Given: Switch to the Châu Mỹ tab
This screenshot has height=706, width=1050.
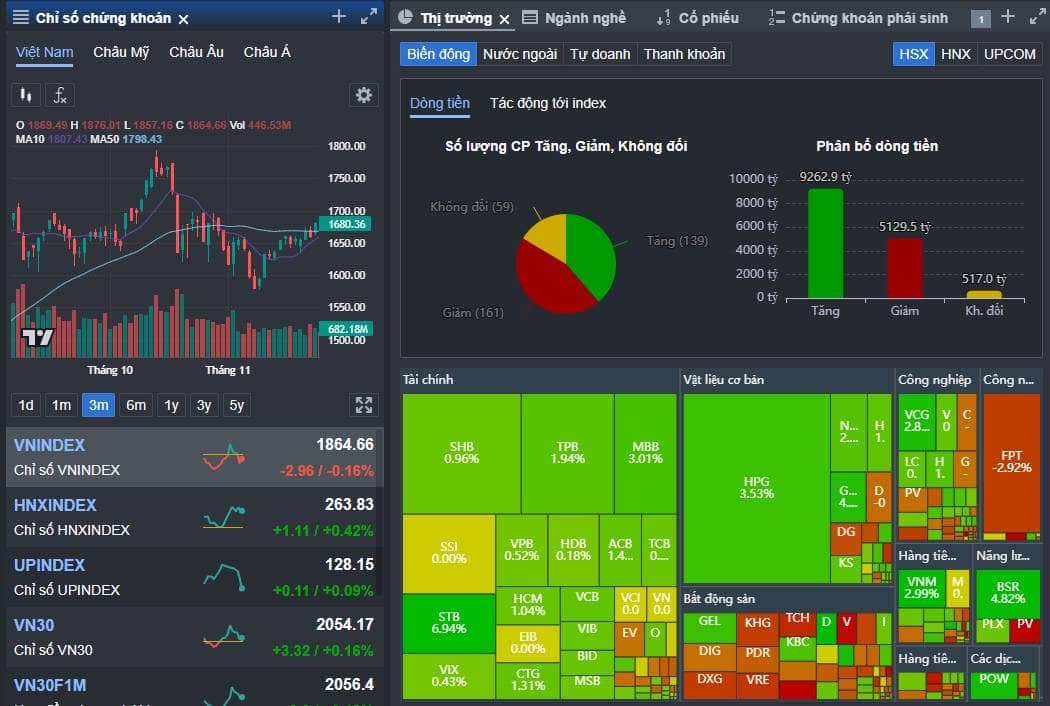Looking at the screenshot, I should pos(121,52).
